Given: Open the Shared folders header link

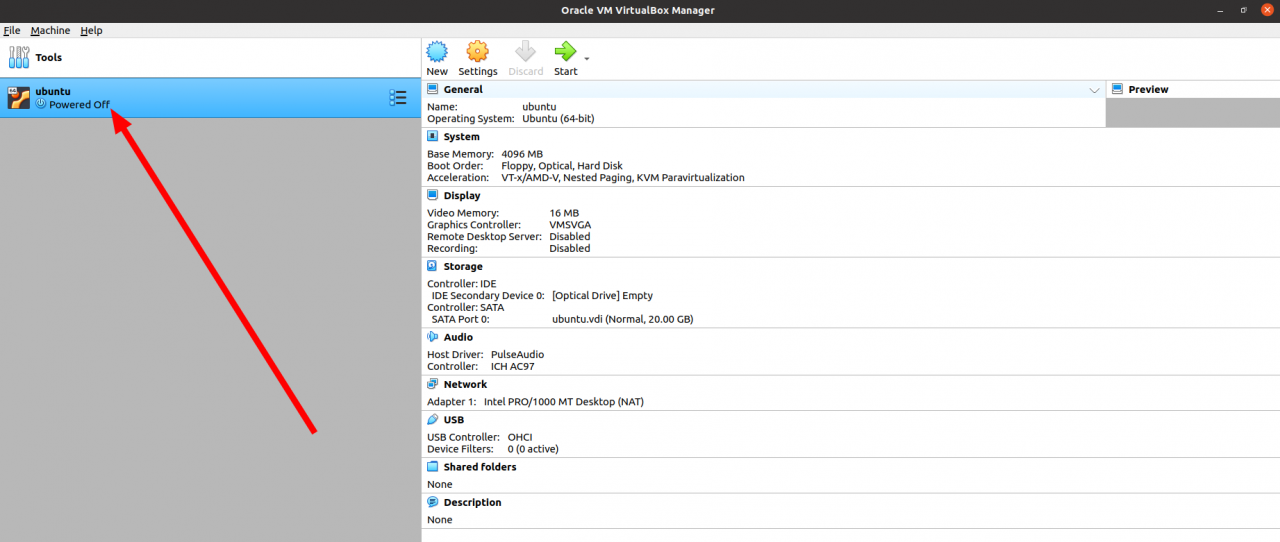Looking at the screenshot, I should [x=480, y=467].
